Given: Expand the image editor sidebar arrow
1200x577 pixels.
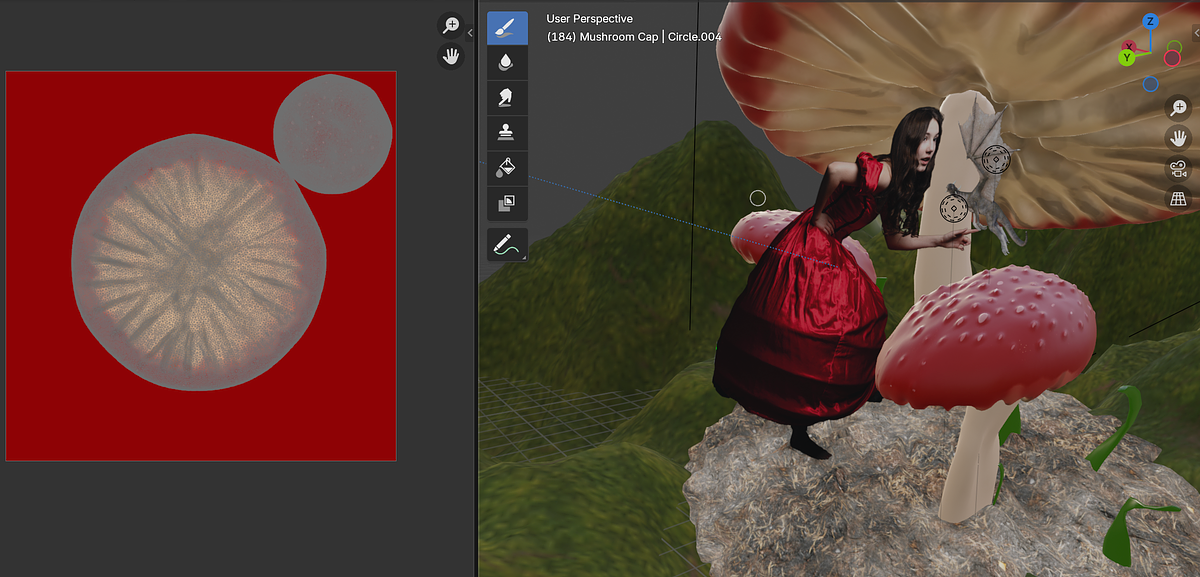Looking at the screenshot, I should (470, 33).
